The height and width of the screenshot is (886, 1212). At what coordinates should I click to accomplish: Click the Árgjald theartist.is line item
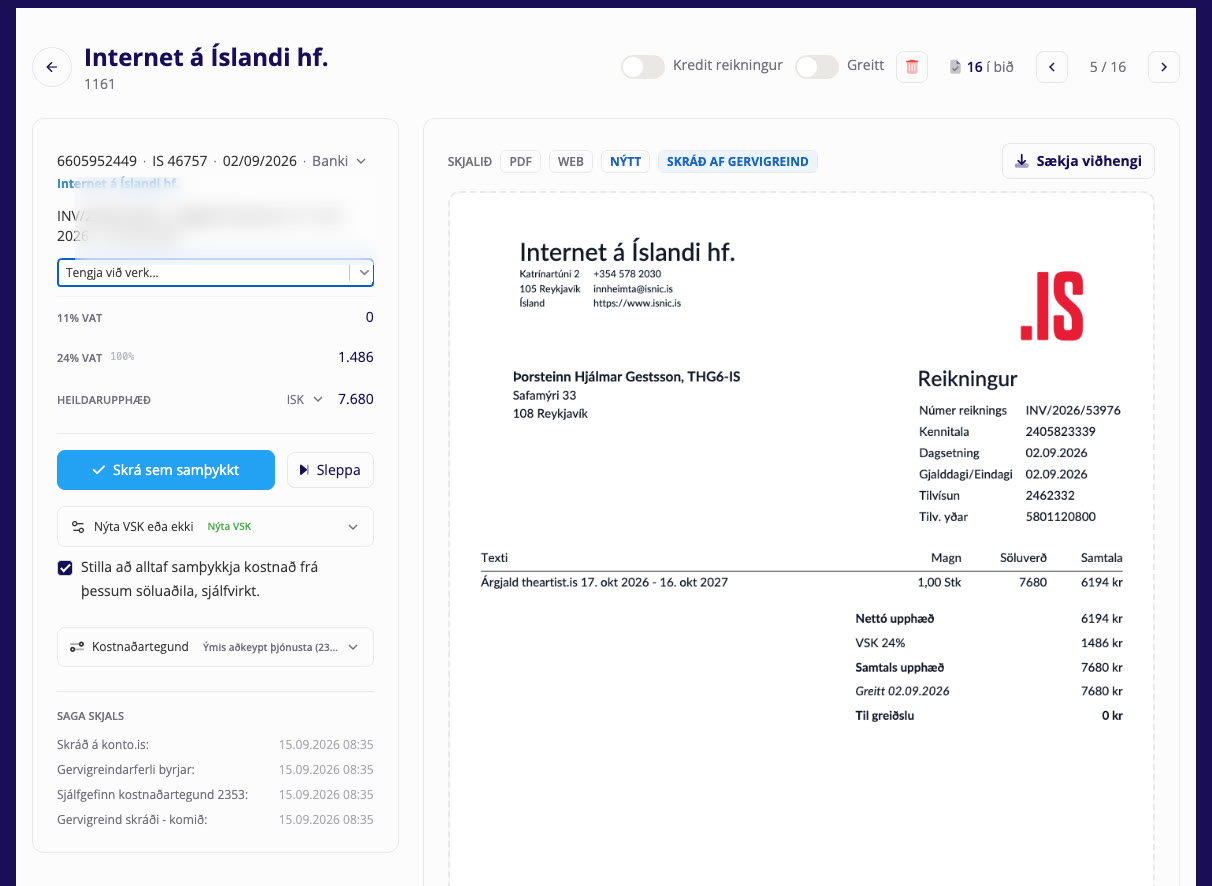click(604, 582)
